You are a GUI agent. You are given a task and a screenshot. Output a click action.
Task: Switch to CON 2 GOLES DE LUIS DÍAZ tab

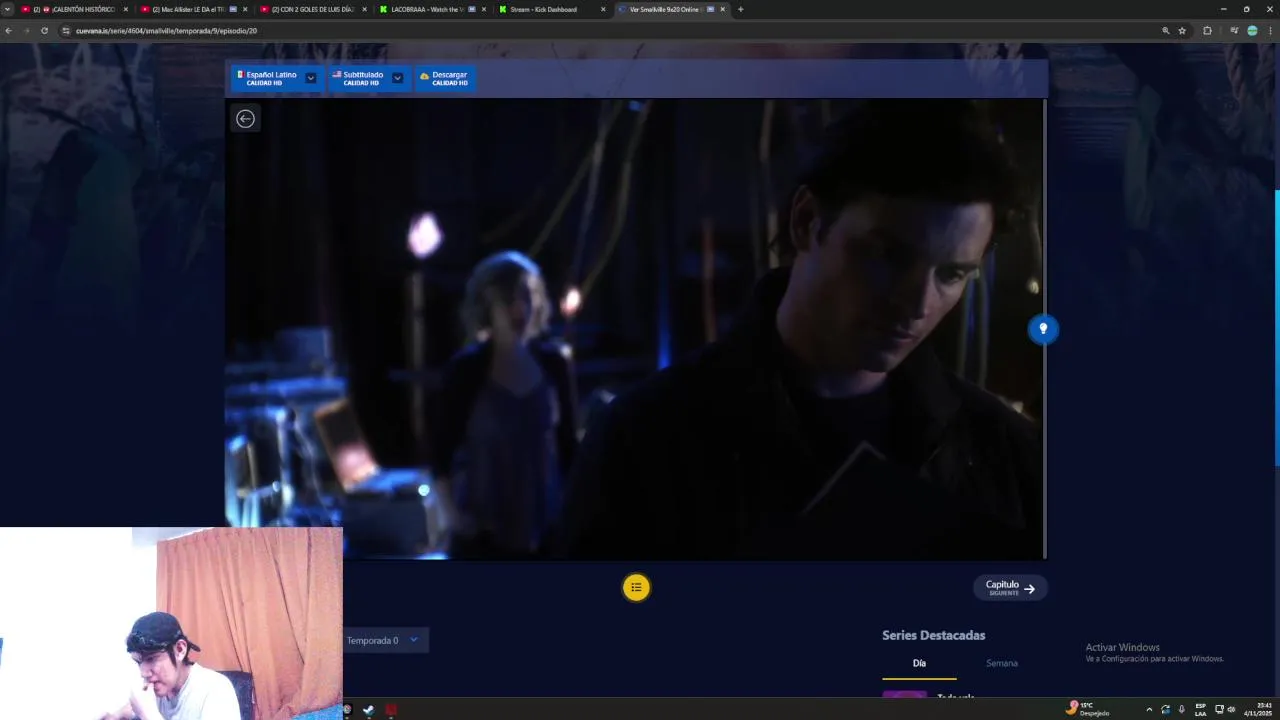click(313, 9)
